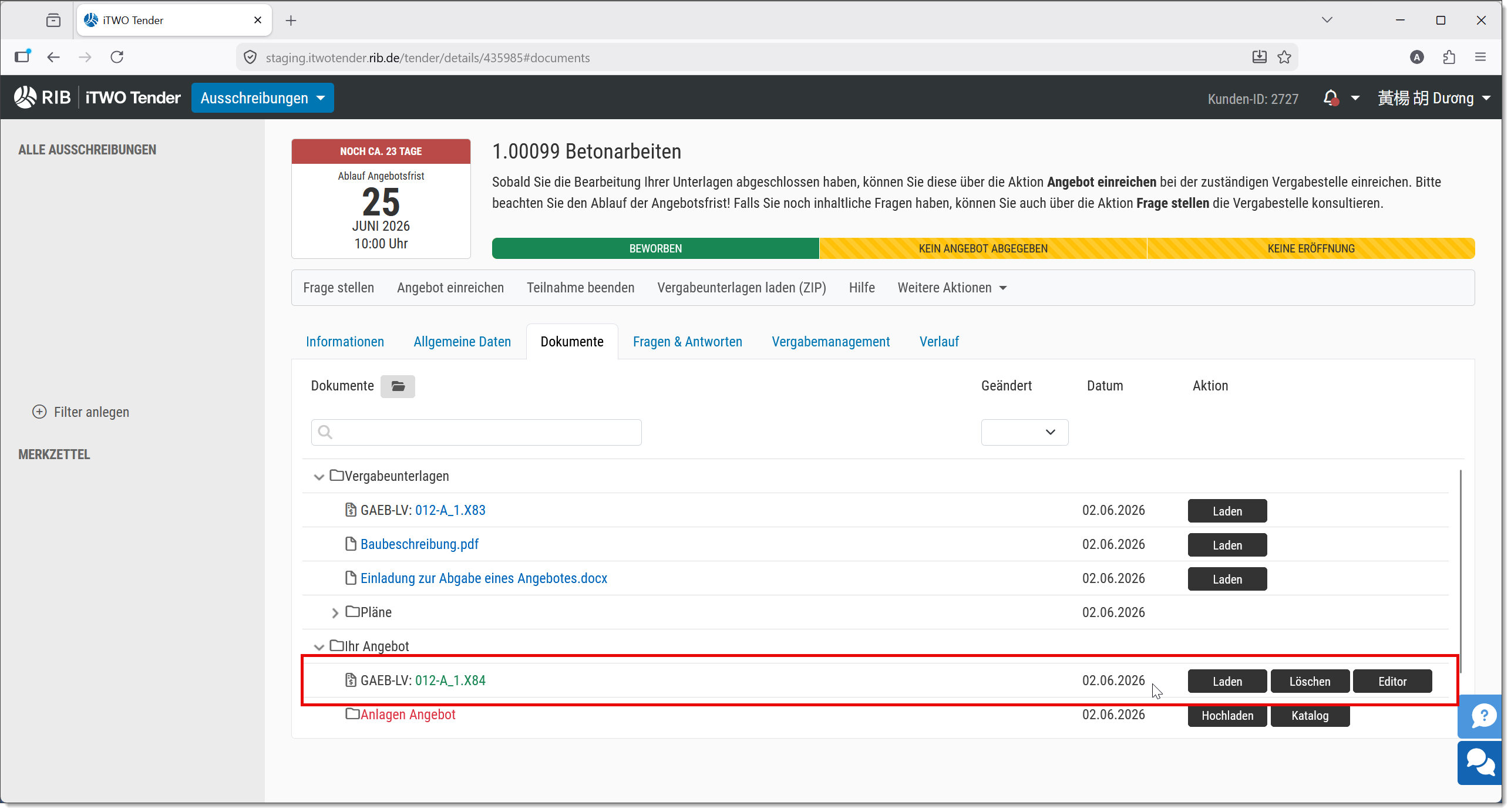Click Laden for Baubeschreibung.pdf
Viewport: 1511px width, 812px height.
click(x=1227, y=545)
